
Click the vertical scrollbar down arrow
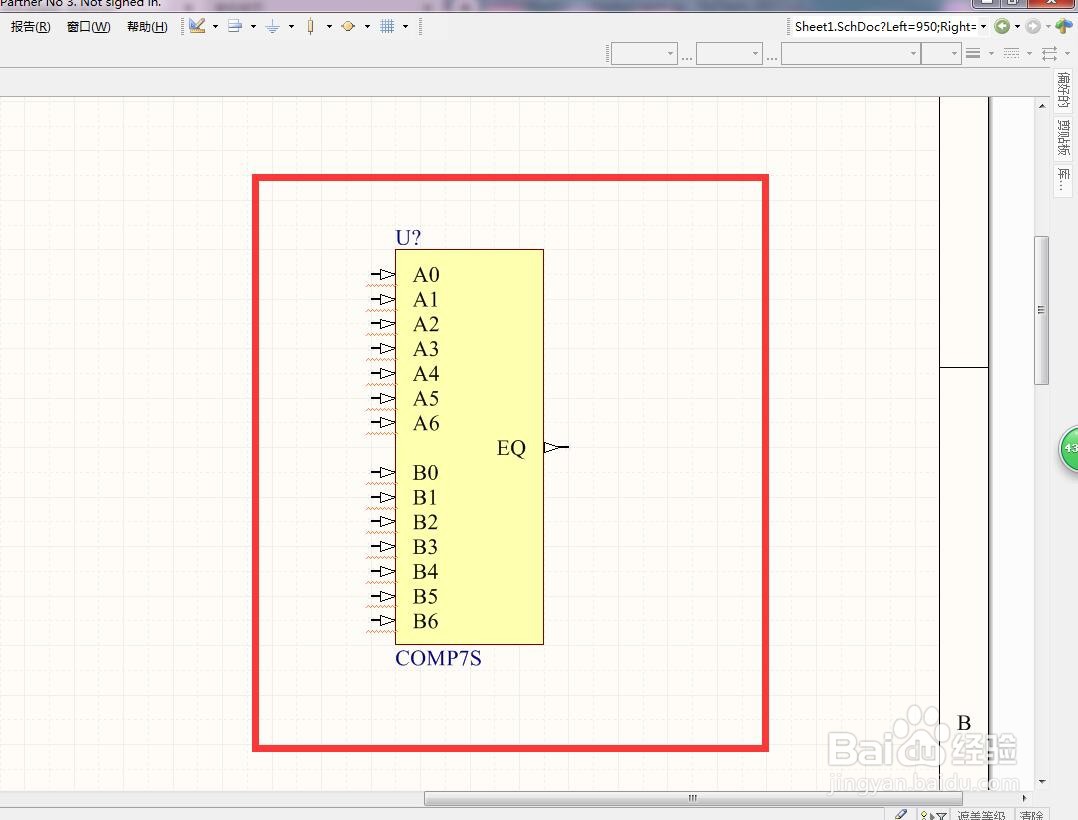click(1042, 782)
